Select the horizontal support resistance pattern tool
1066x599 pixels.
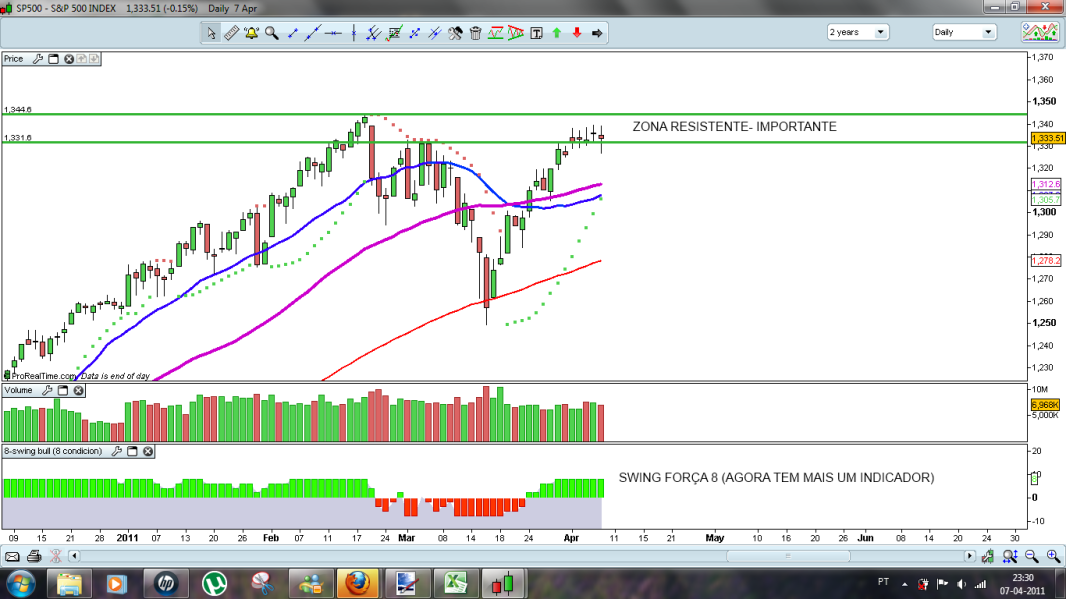496,33
